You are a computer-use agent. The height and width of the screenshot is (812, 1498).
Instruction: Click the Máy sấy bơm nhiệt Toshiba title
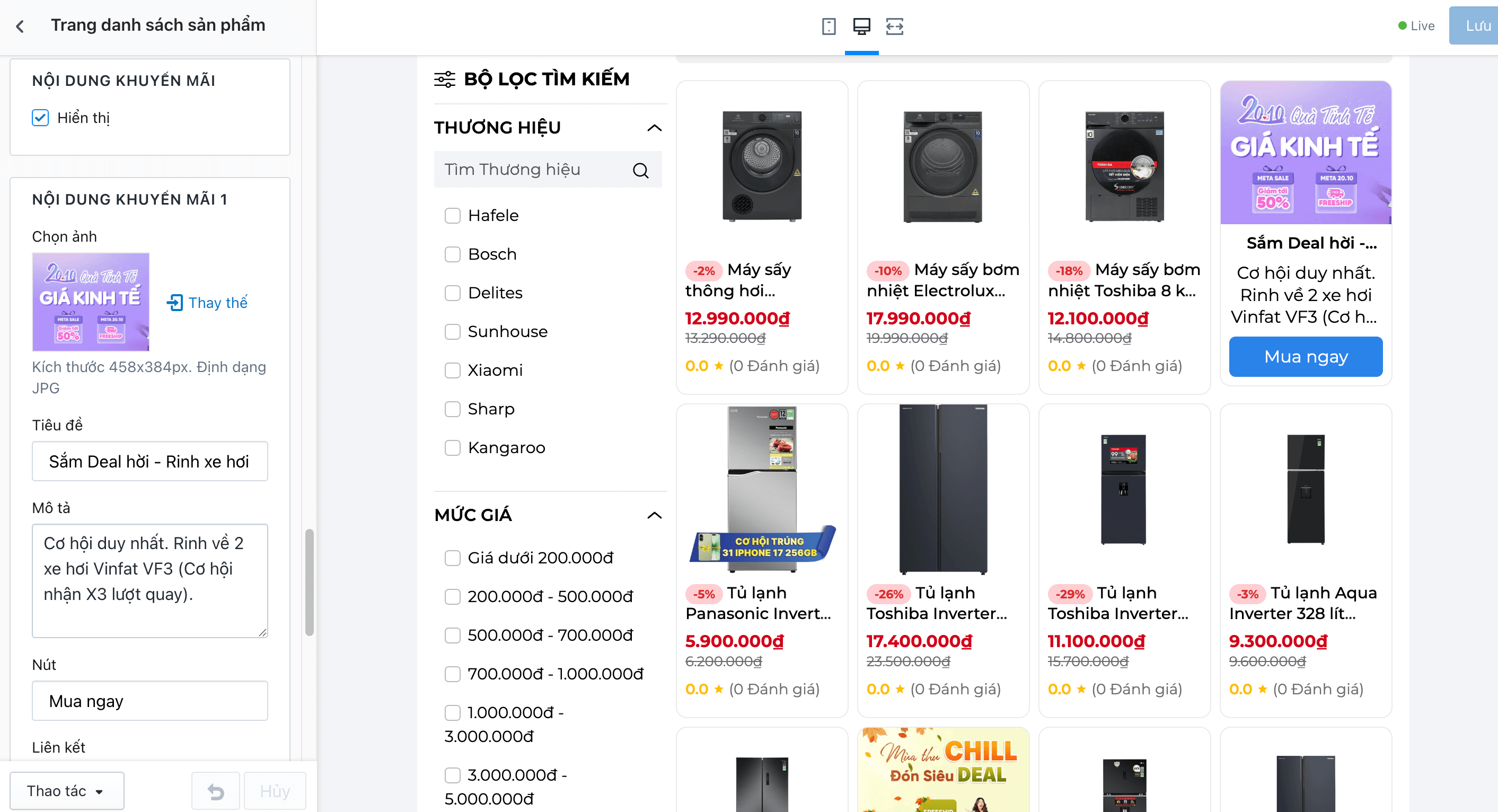(x=1124, y=280)
